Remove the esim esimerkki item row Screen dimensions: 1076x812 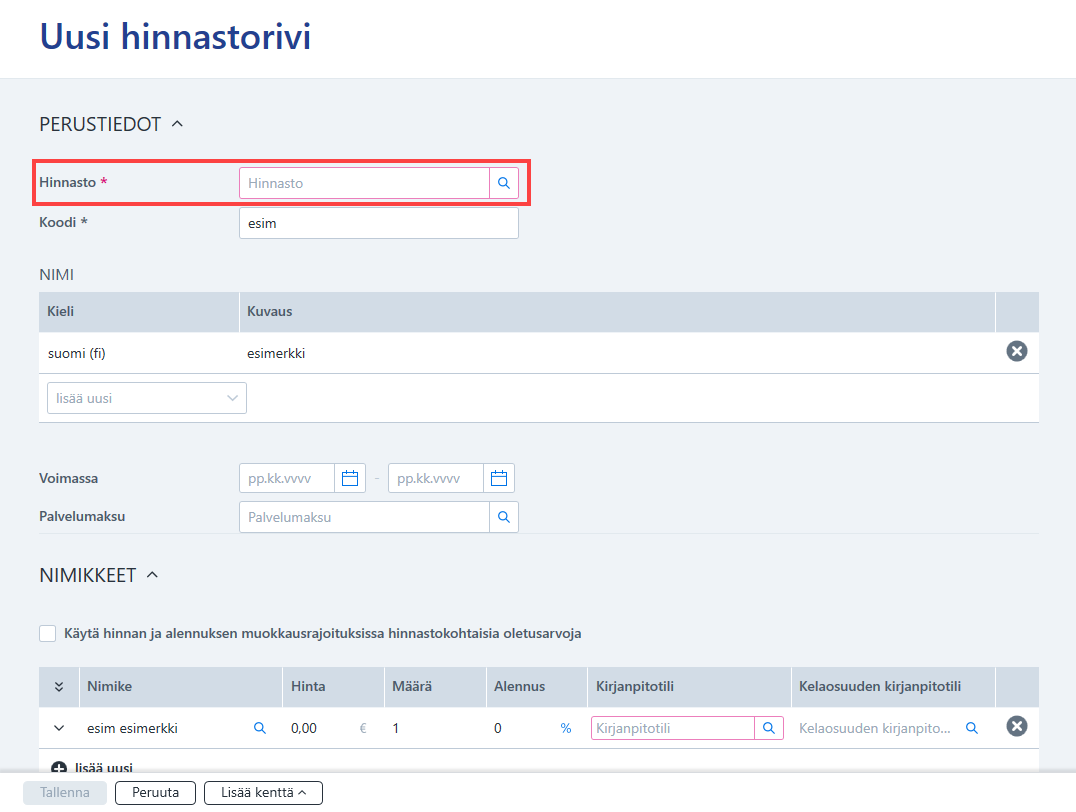1016,726
